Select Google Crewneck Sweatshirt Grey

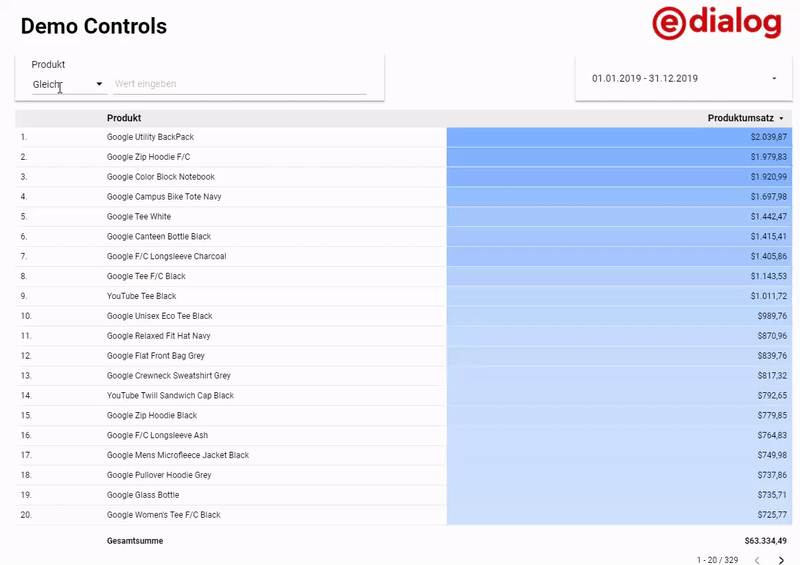[168, 376]
